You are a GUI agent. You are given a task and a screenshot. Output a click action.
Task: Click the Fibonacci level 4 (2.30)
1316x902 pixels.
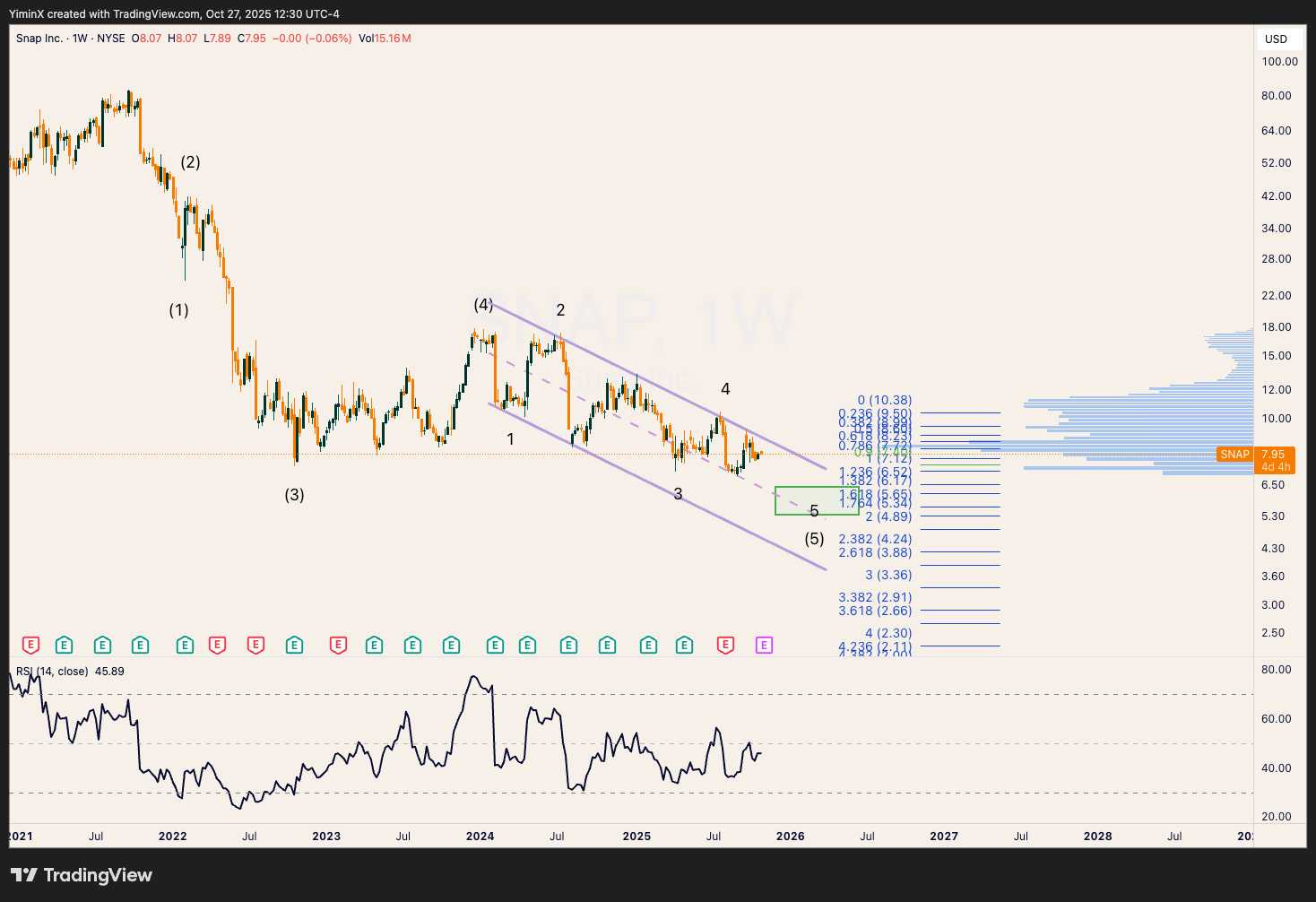pyautogui.click(x=888, y=634)
